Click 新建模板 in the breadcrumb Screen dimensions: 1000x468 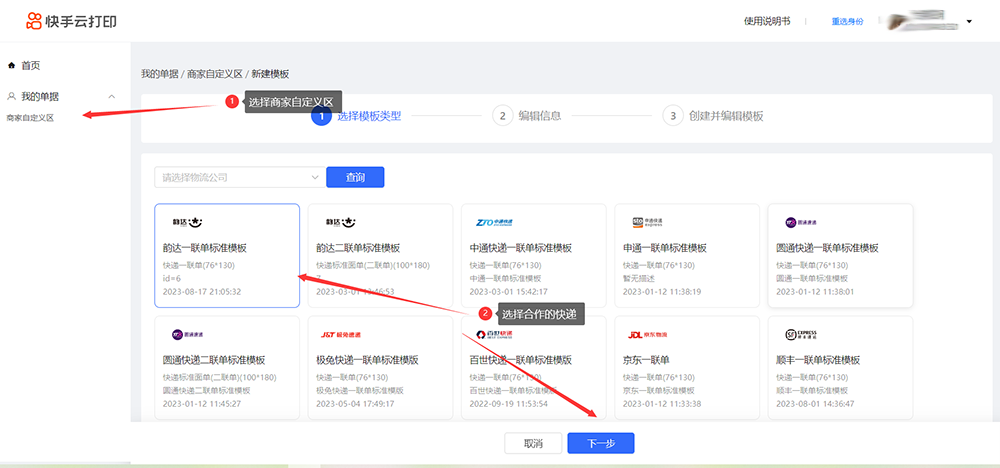[270, 74]
